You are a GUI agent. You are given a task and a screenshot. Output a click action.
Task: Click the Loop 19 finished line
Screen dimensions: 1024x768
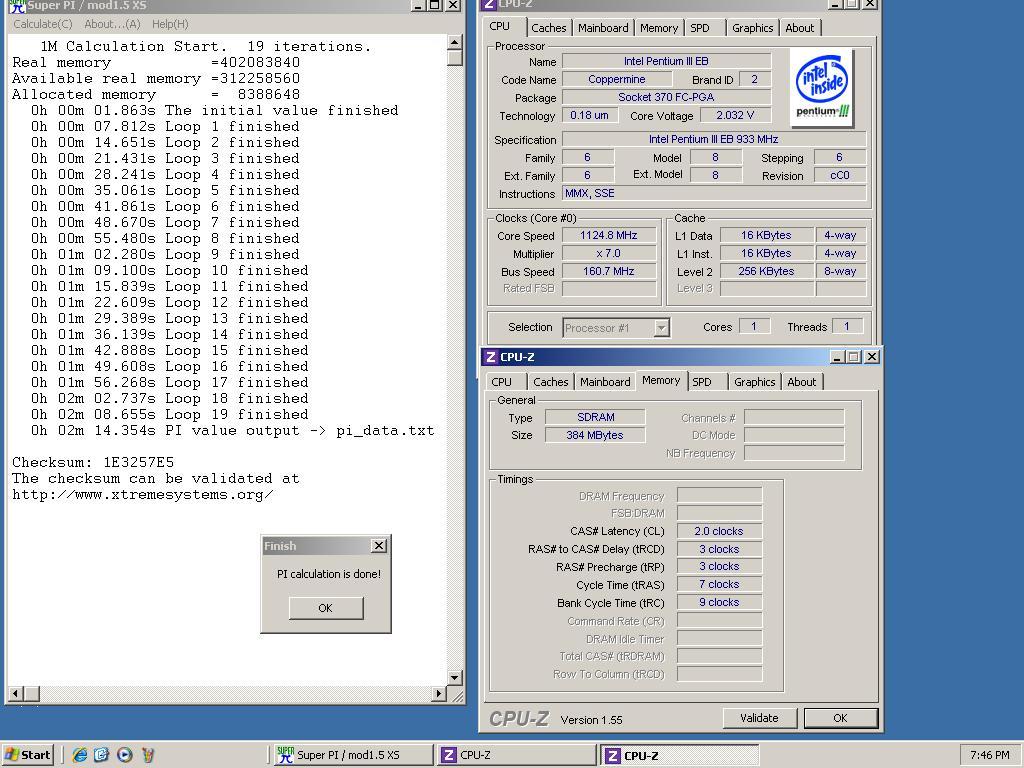(x=169, y=415)
